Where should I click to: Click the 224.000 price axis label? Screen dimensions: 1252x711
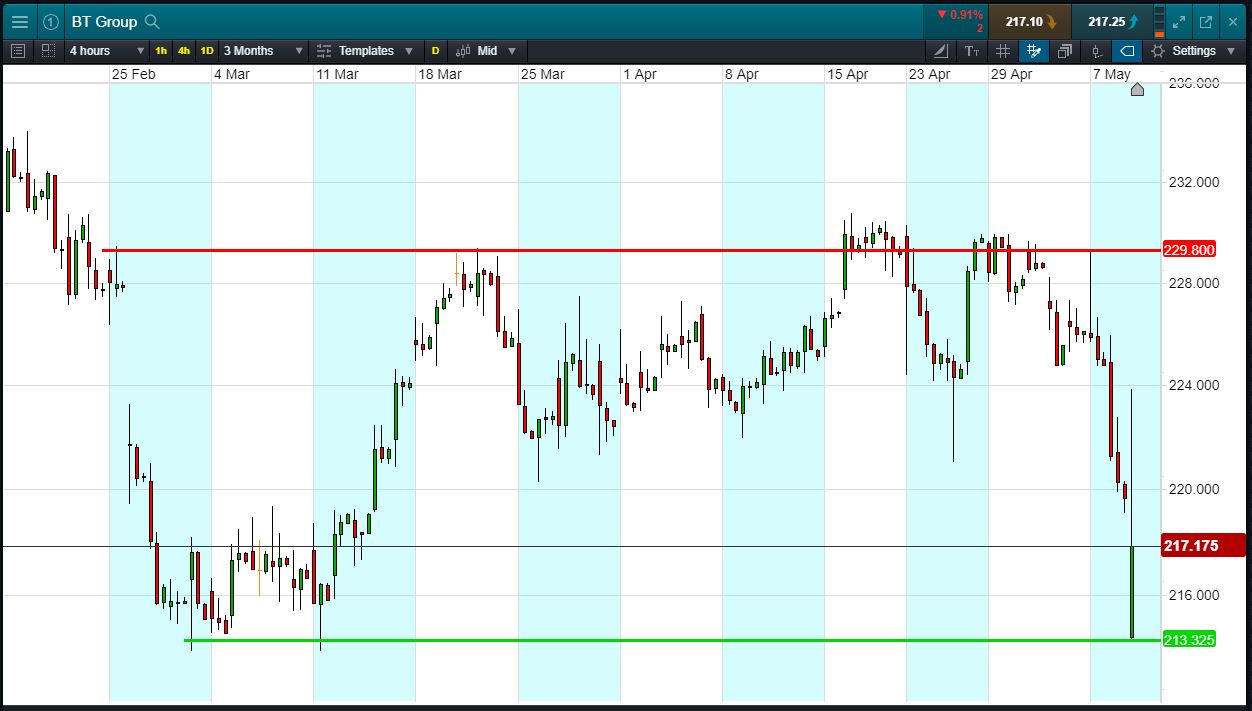tap(1194, 385)
